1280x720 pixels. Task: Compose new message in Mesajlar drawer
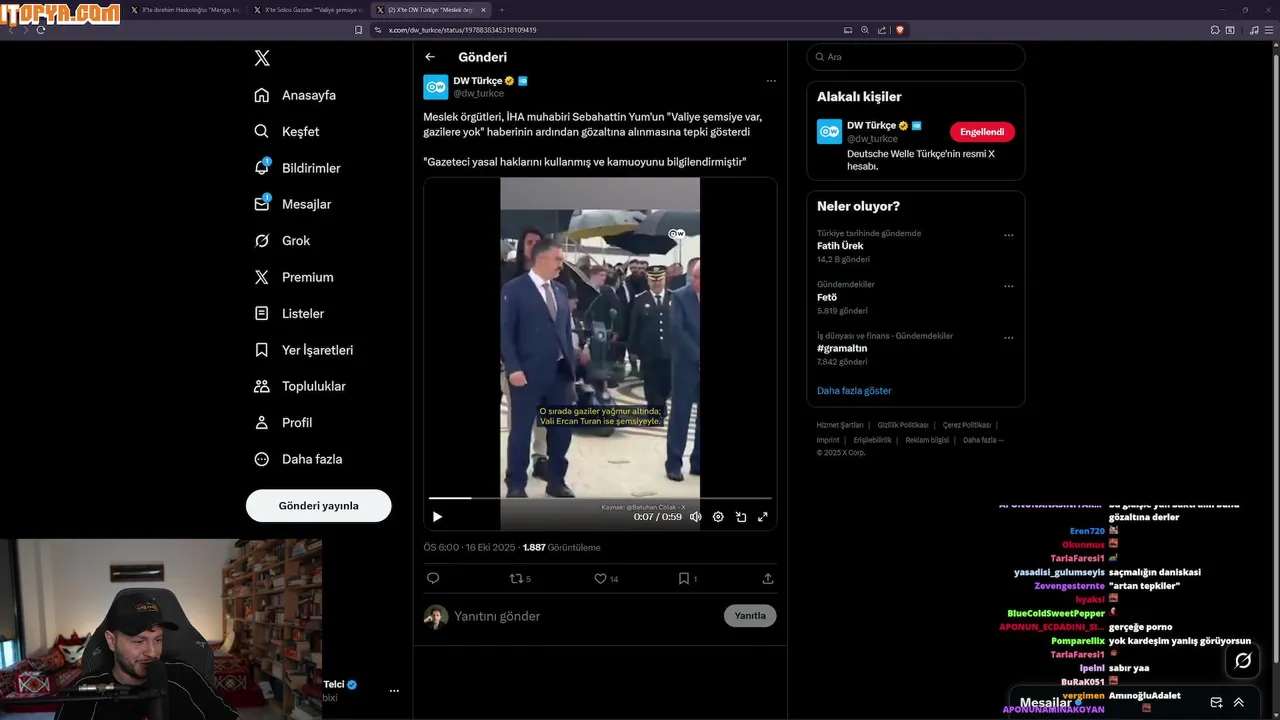(x=1216, y=703)
